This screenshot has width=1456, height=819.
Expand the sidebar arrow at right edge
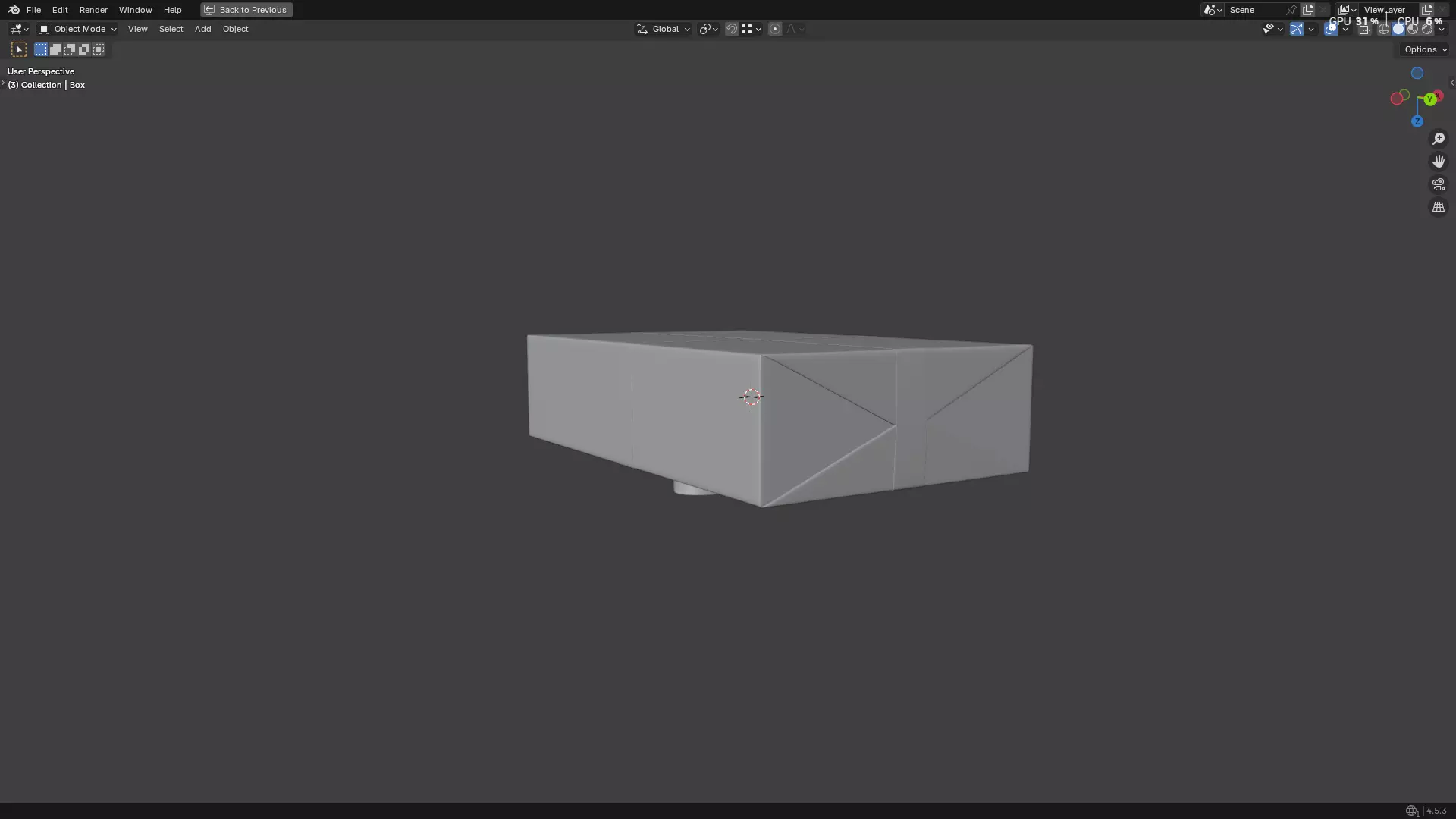pyautogui.click(x=1451, y=83)
